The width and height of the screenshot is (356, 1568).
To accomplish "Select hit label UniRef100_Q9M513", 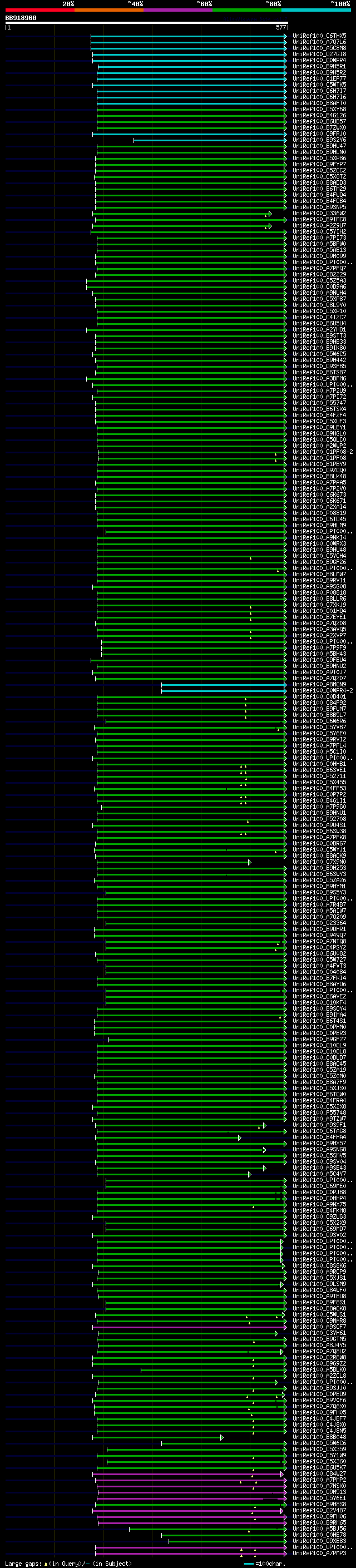I will [319, 1492].
